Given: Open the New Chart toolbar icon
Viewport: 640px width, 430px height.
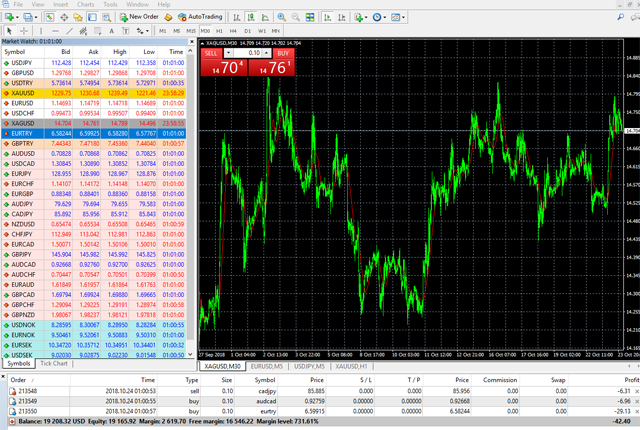Looking at the screenshot, I should (9, 17).
